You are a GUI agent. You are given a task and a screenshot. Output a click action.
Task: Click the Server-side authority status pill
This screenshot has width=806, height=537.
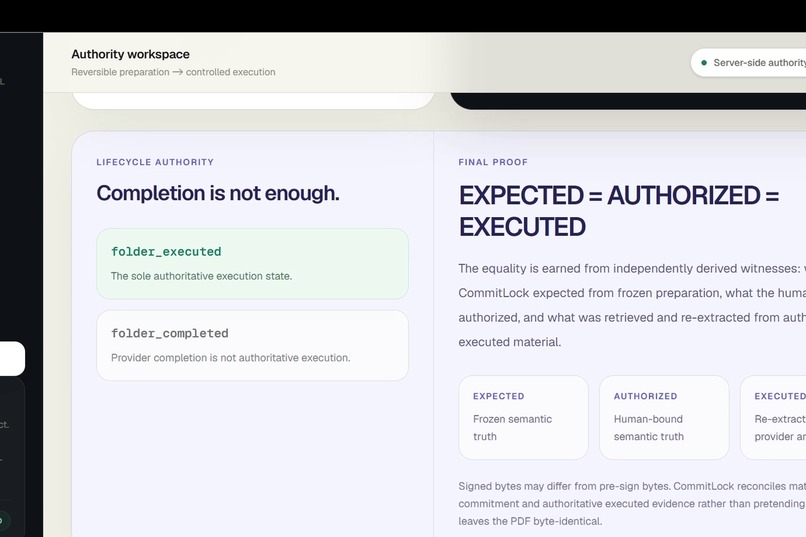tap(748, 63)
